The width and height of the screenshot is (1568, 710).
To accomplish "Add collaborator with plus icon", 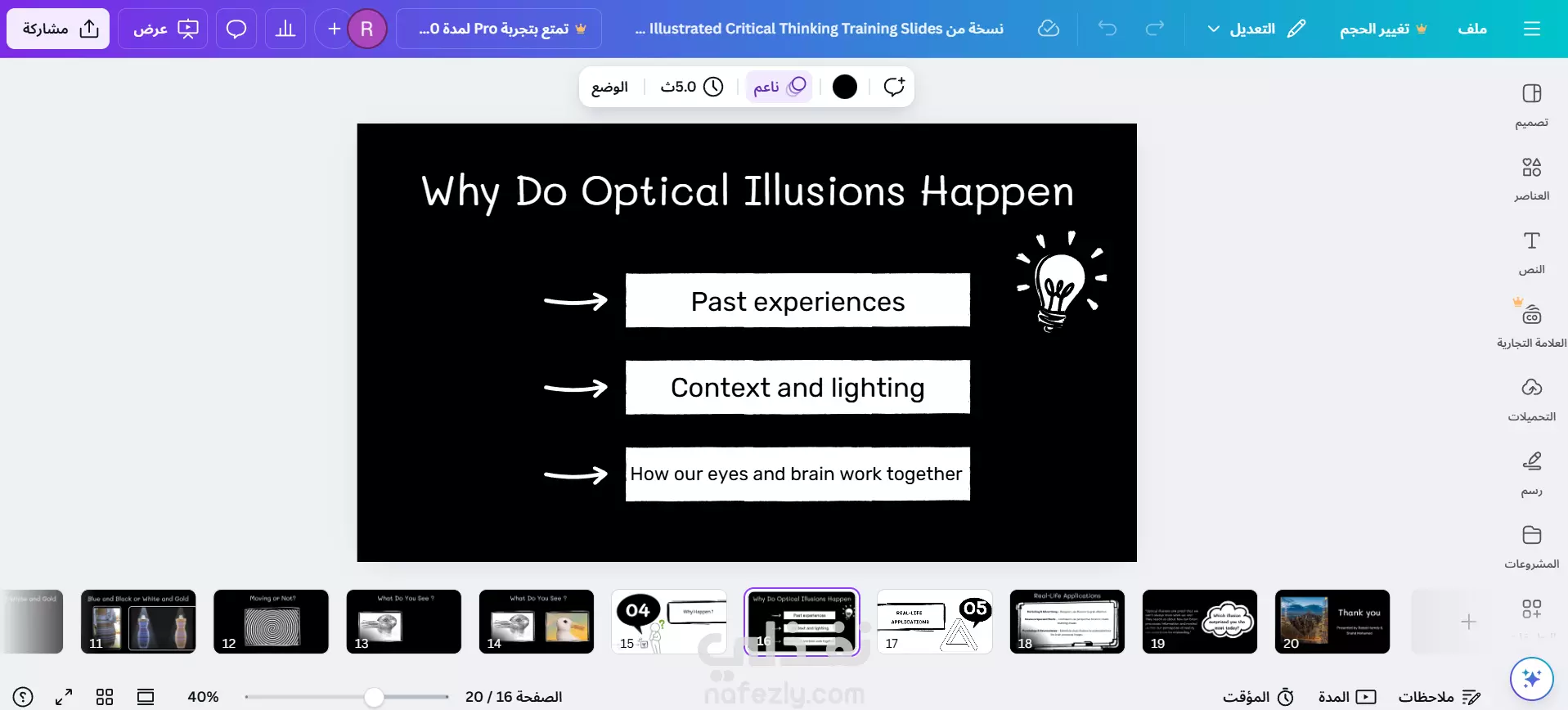I will tap(334, 29).
